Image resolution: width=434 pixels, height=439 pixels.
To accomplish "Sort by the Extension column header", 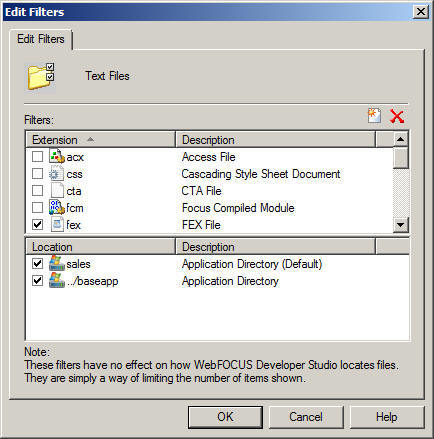I will [100, 140].
